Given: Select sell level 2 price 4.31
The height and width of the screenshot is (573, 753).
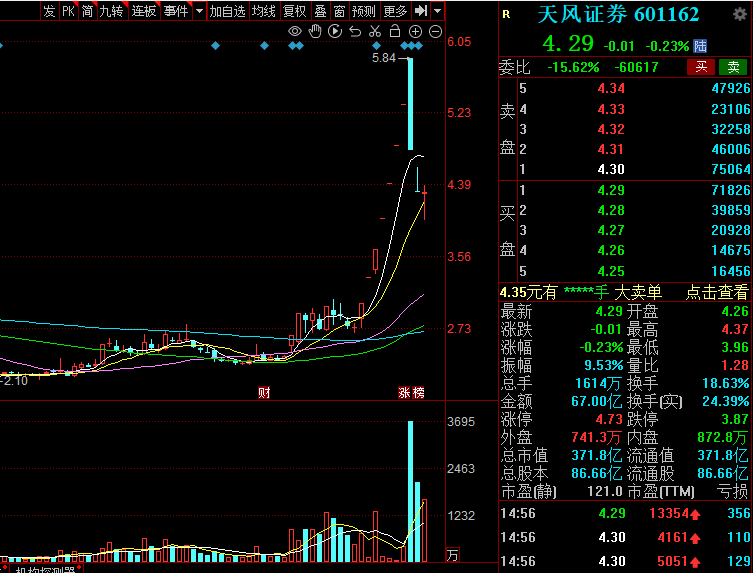Looking at the screenshot, I should pyautogui.click(x=611, y=149).
